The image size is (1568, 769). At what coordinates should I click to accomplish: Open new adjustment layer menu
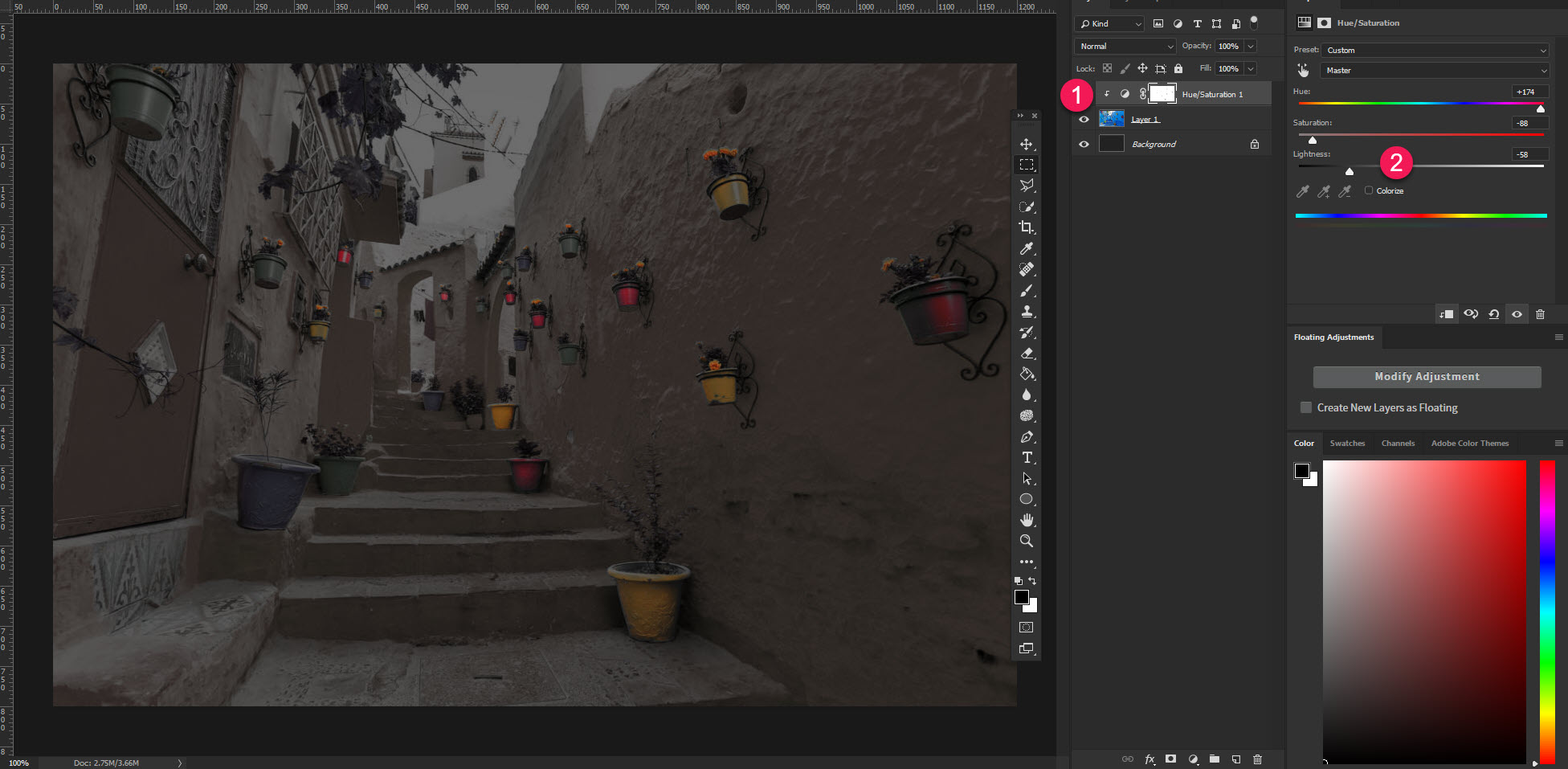click(1193, 759)
